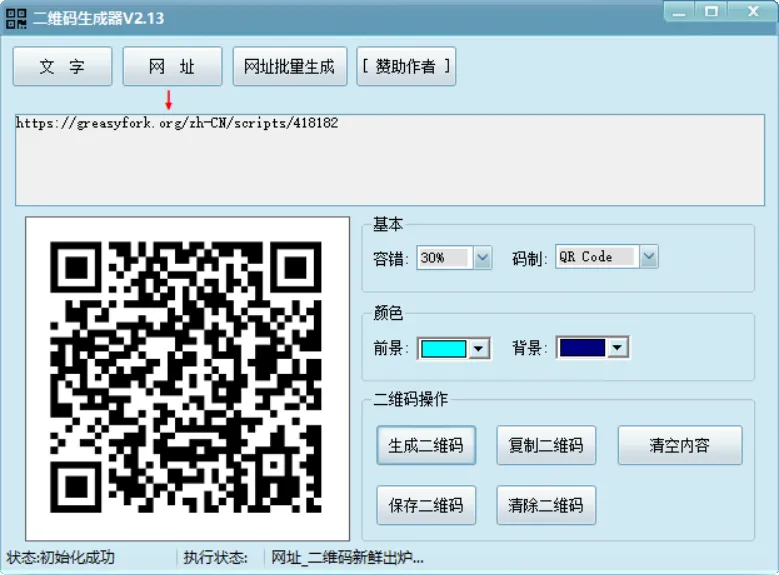The width and height of the screenshot is (779, 575).
Task: Click the 状态:初始化成功 status text
Action: tap(61, 558)
